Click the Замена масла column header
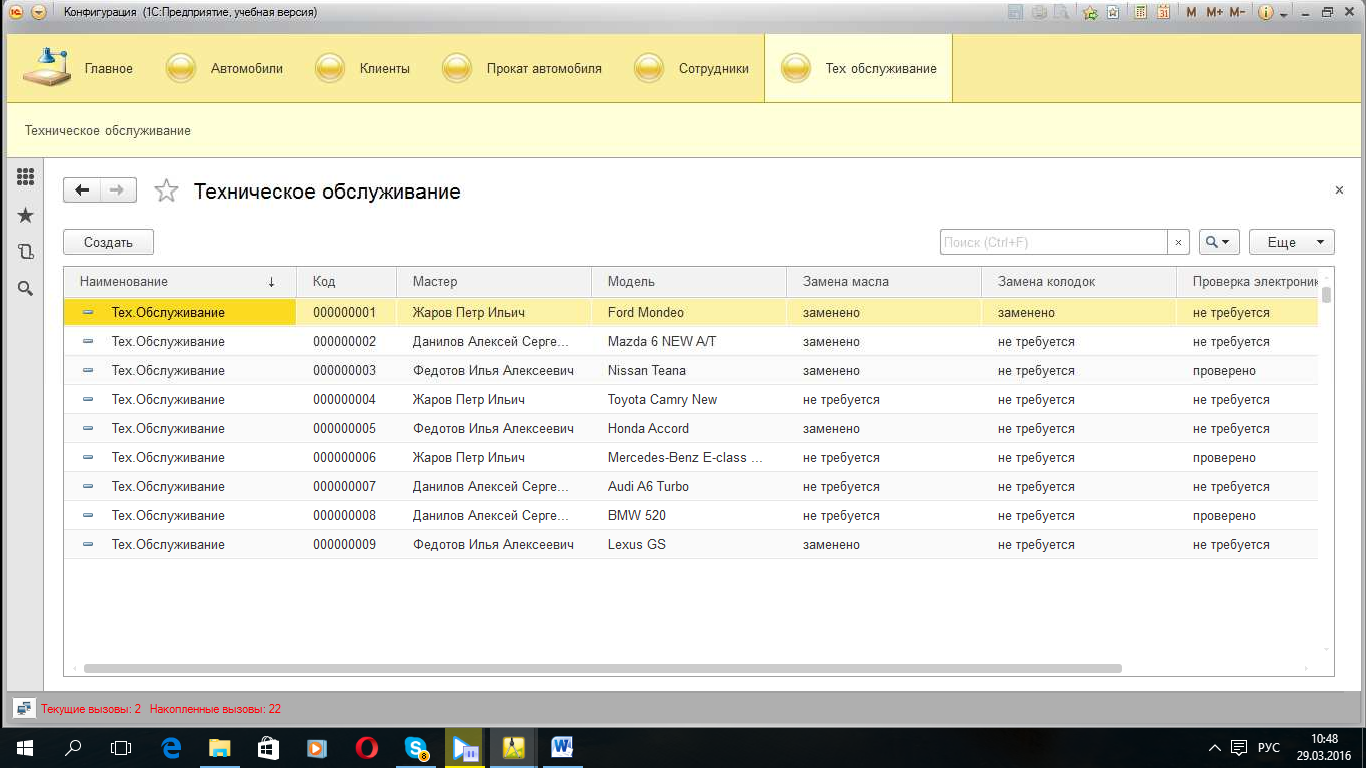Image resolution: width=1366 pixels, height=768 pixels. 884,282
